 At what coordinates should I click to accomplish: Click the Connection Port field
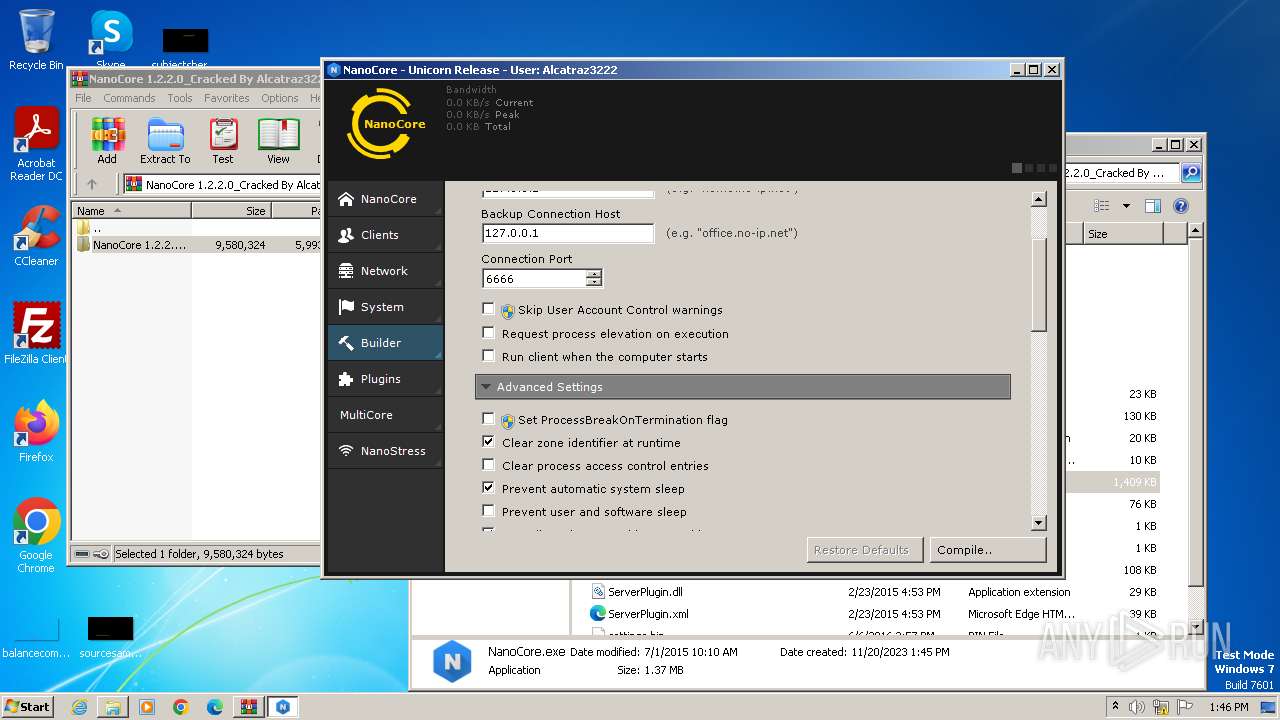tap(534, 279)
